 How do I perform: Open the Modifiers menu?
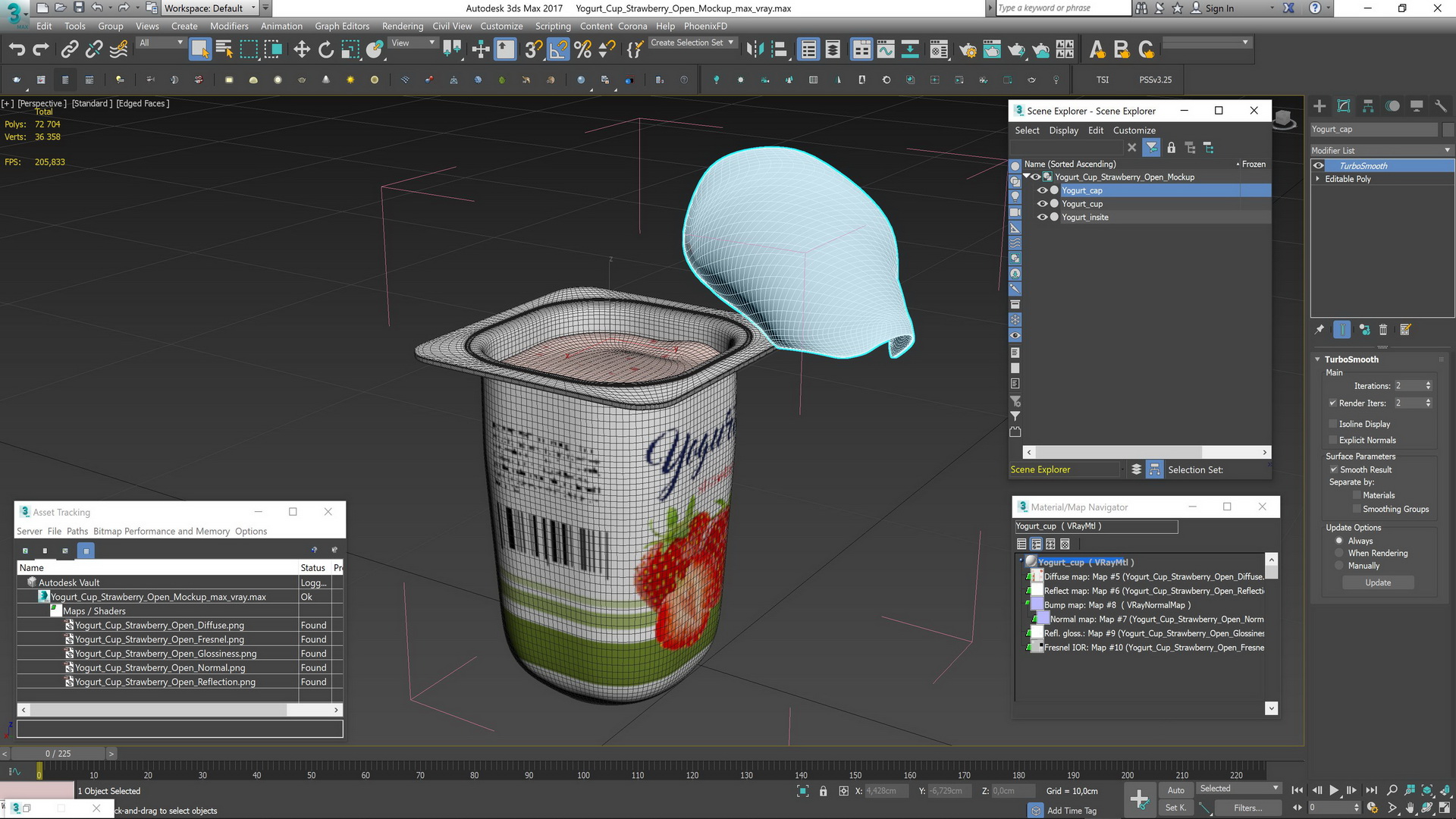(229, 26)
